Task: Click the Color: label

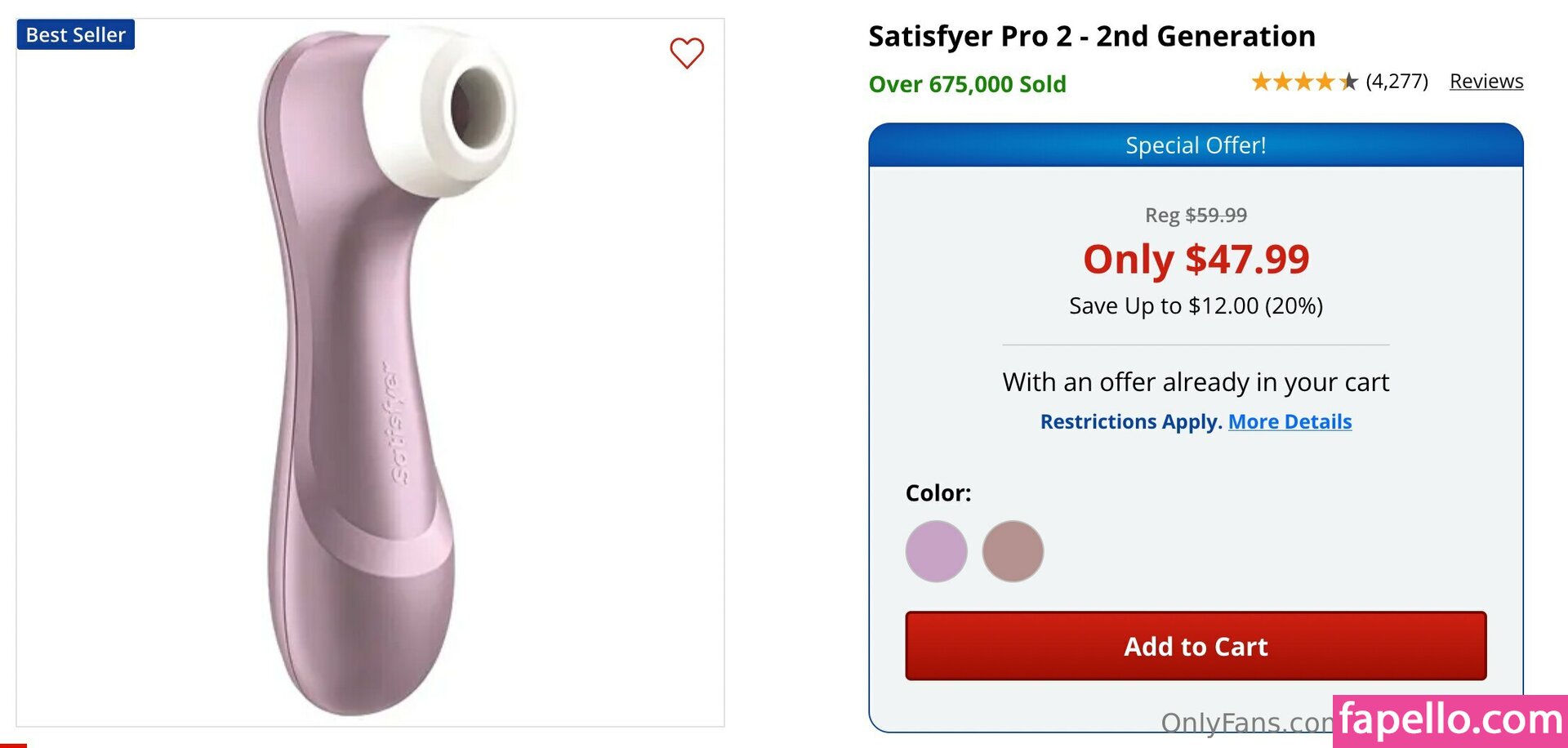Action: click(x=938, y=493)
